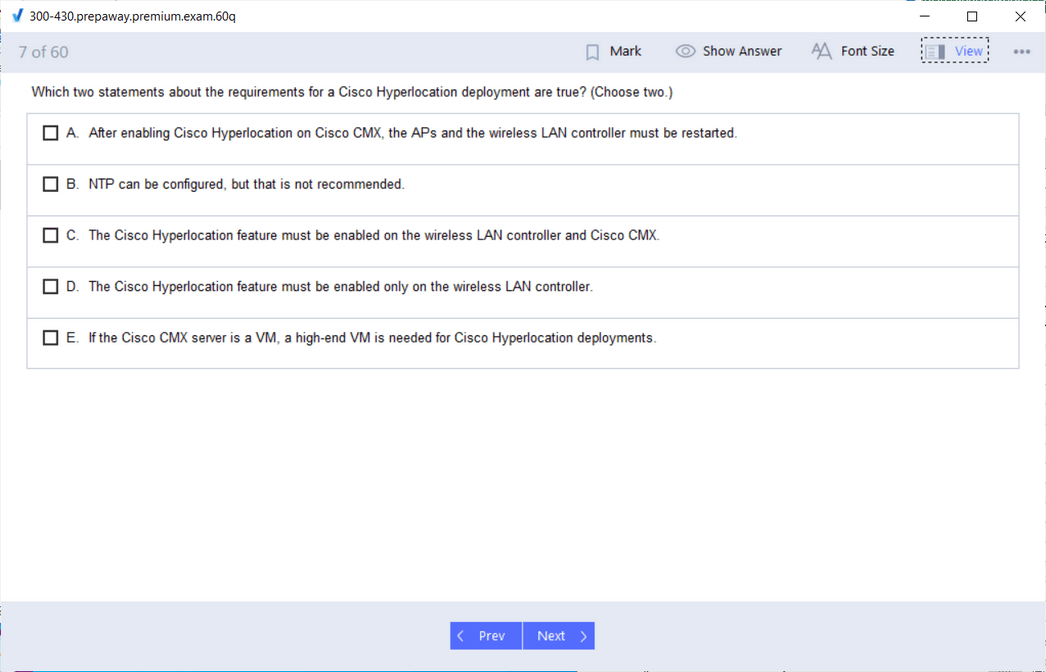This screenshot has height=672, width=1046.
Task: Minimize the exam window
Action: coord(925,16)
